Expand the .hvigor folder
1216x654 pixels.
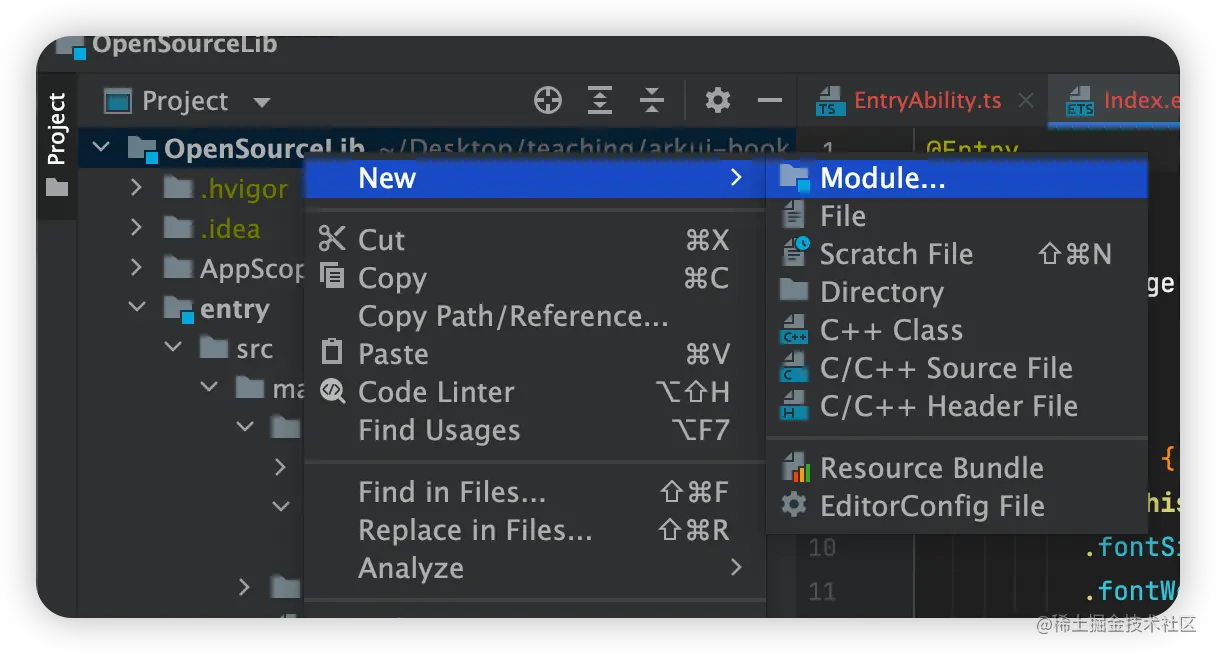click(137, 187)
